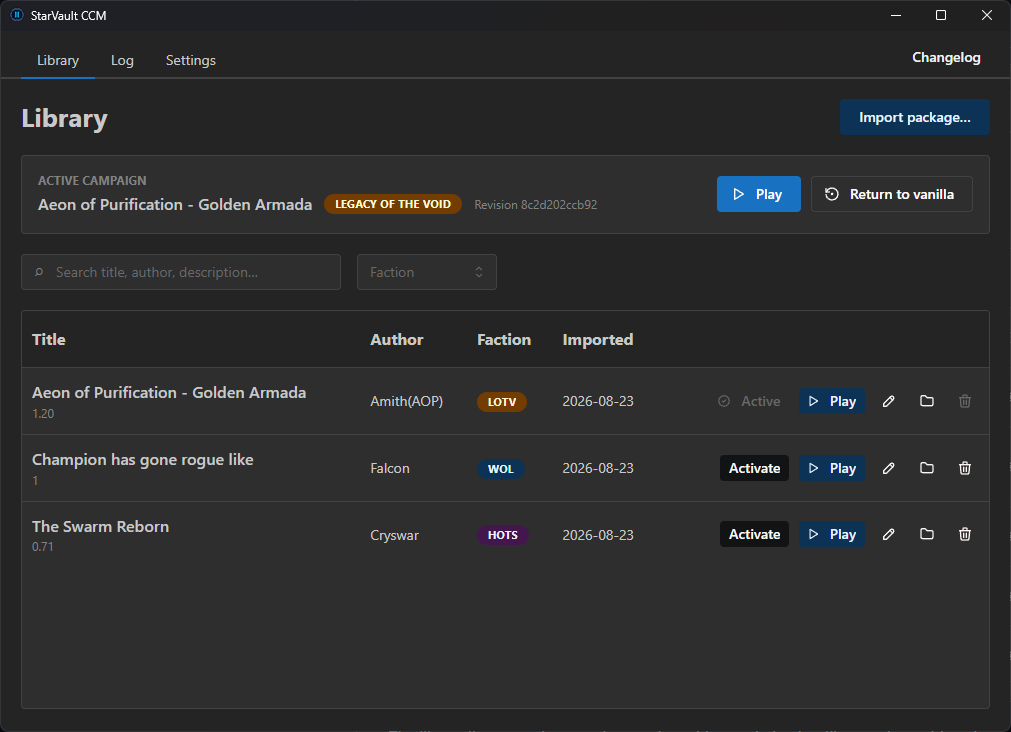The height and width of the screenshot is (732, 1011).
Task: Edit Champion has gone rogue like entry
Action: (x=888, y=468)
